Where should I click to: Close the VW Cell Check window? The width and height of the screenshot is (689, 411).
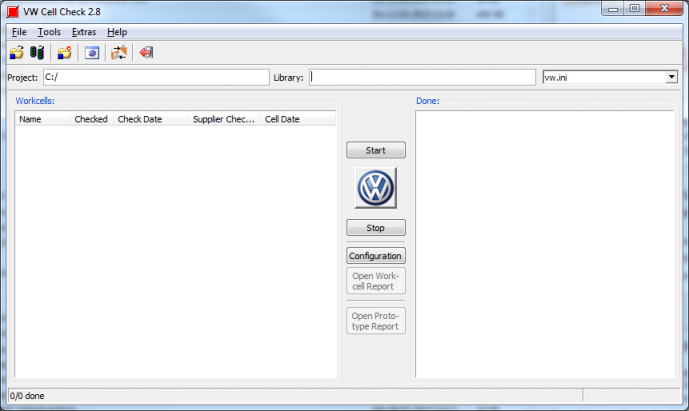point(664,9)
